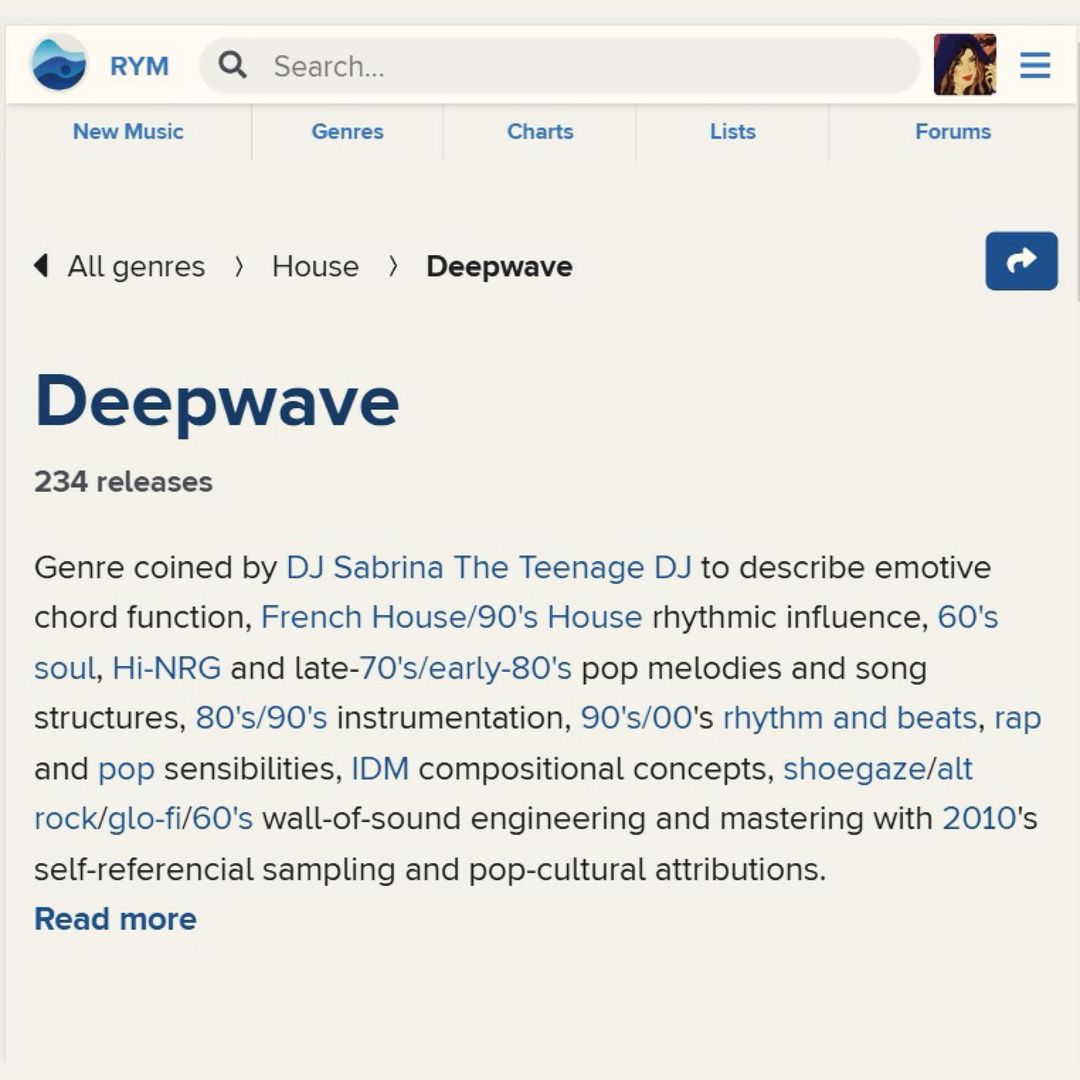
Task: Follow the French House/90's House link
Action: pyautogui.click(x=451, y=618)
